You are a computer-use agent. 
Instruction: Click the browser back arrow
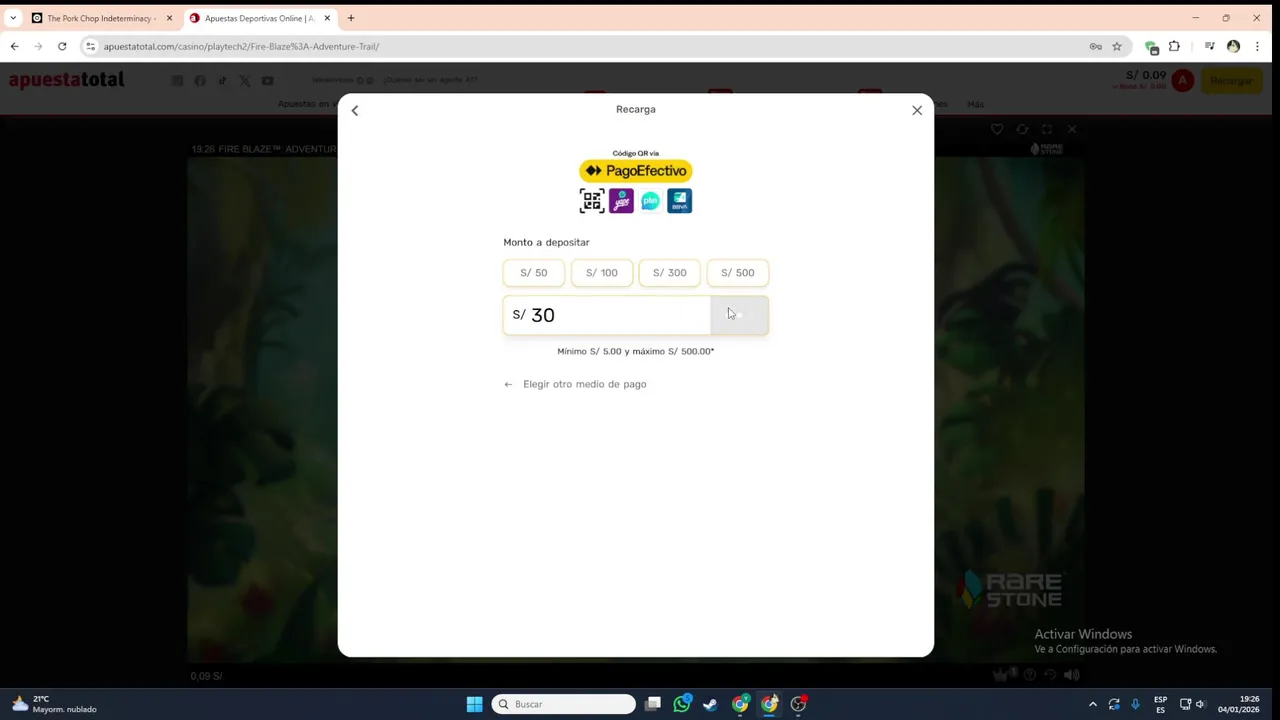click(x=14, y=46)
